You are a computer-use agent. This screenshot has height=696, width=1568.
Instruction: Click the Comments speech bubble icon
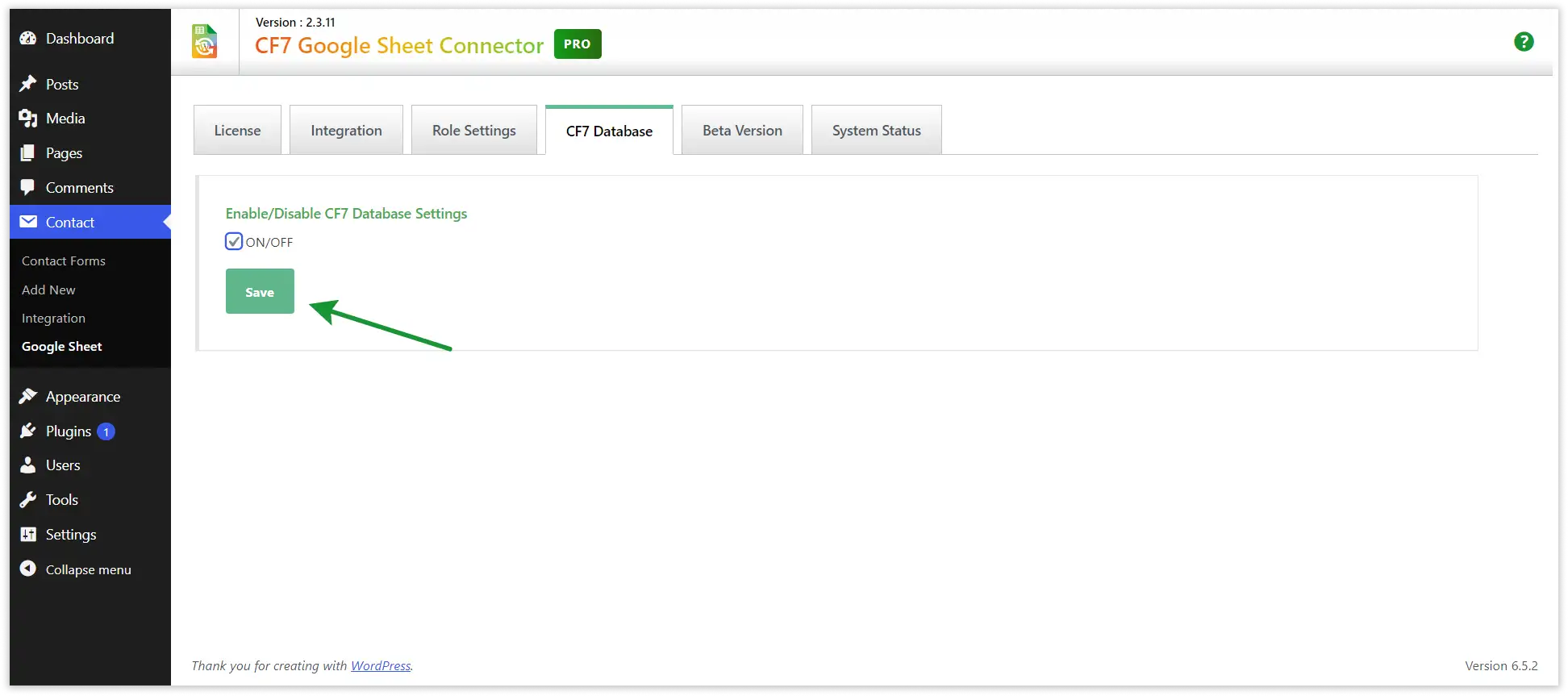click(28, 187)
